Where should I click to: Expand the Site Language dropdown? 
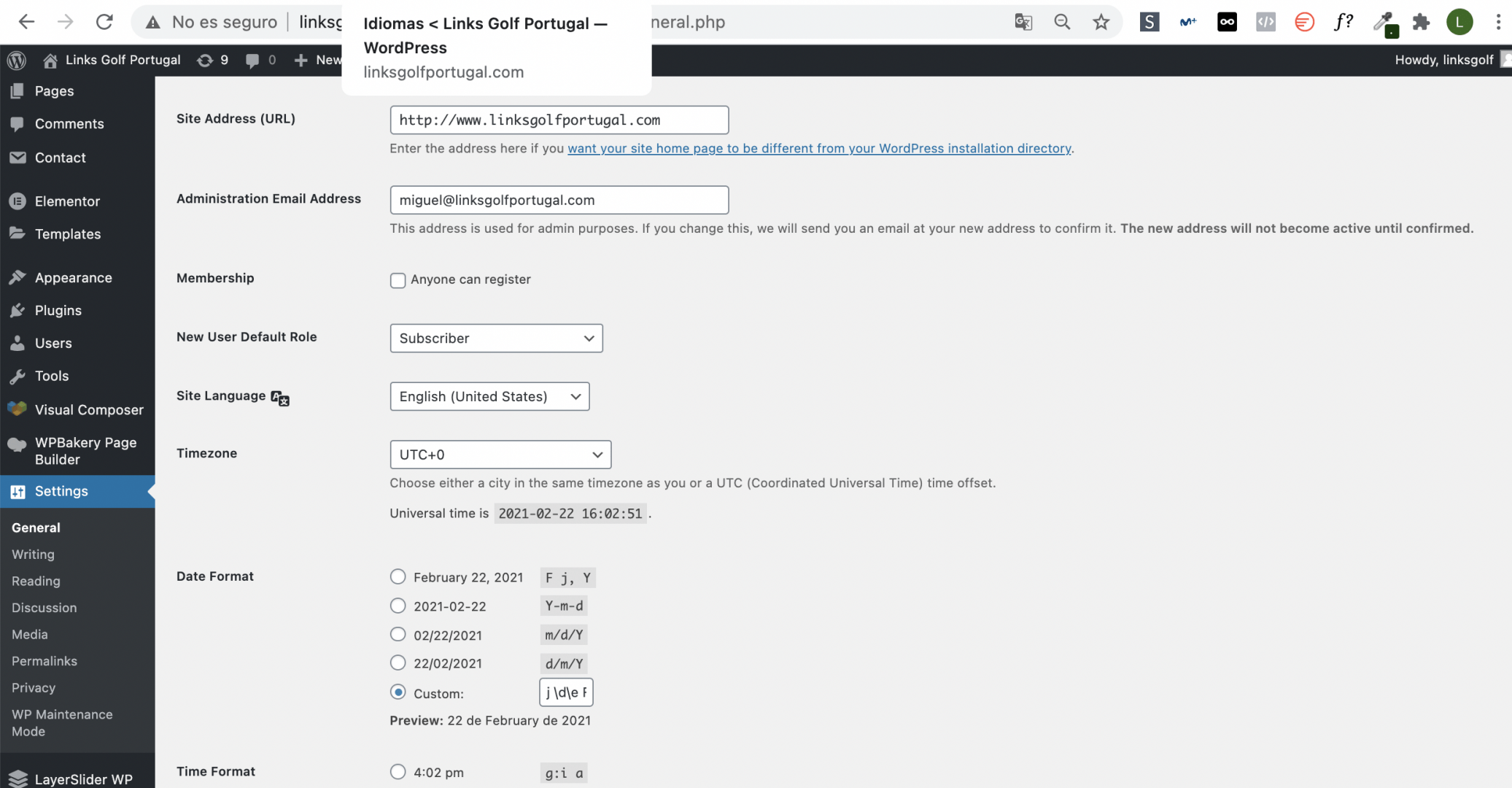coord(489,396)
